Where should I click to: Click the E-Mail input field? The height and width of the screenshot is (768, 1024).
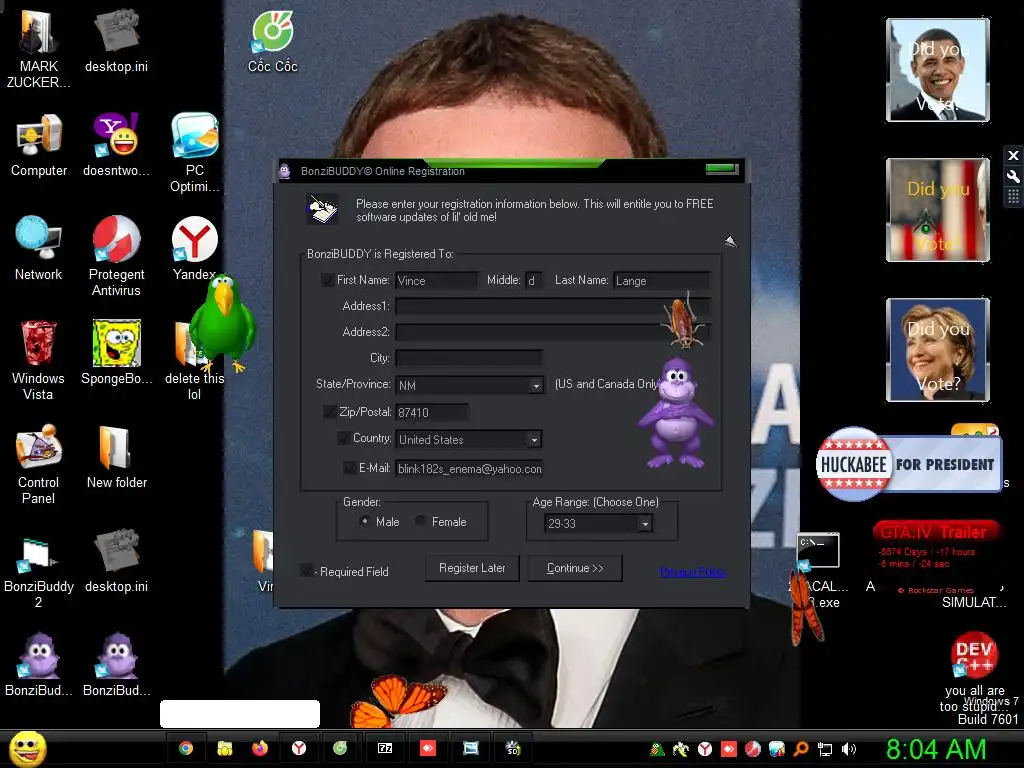tap(469, 468)
